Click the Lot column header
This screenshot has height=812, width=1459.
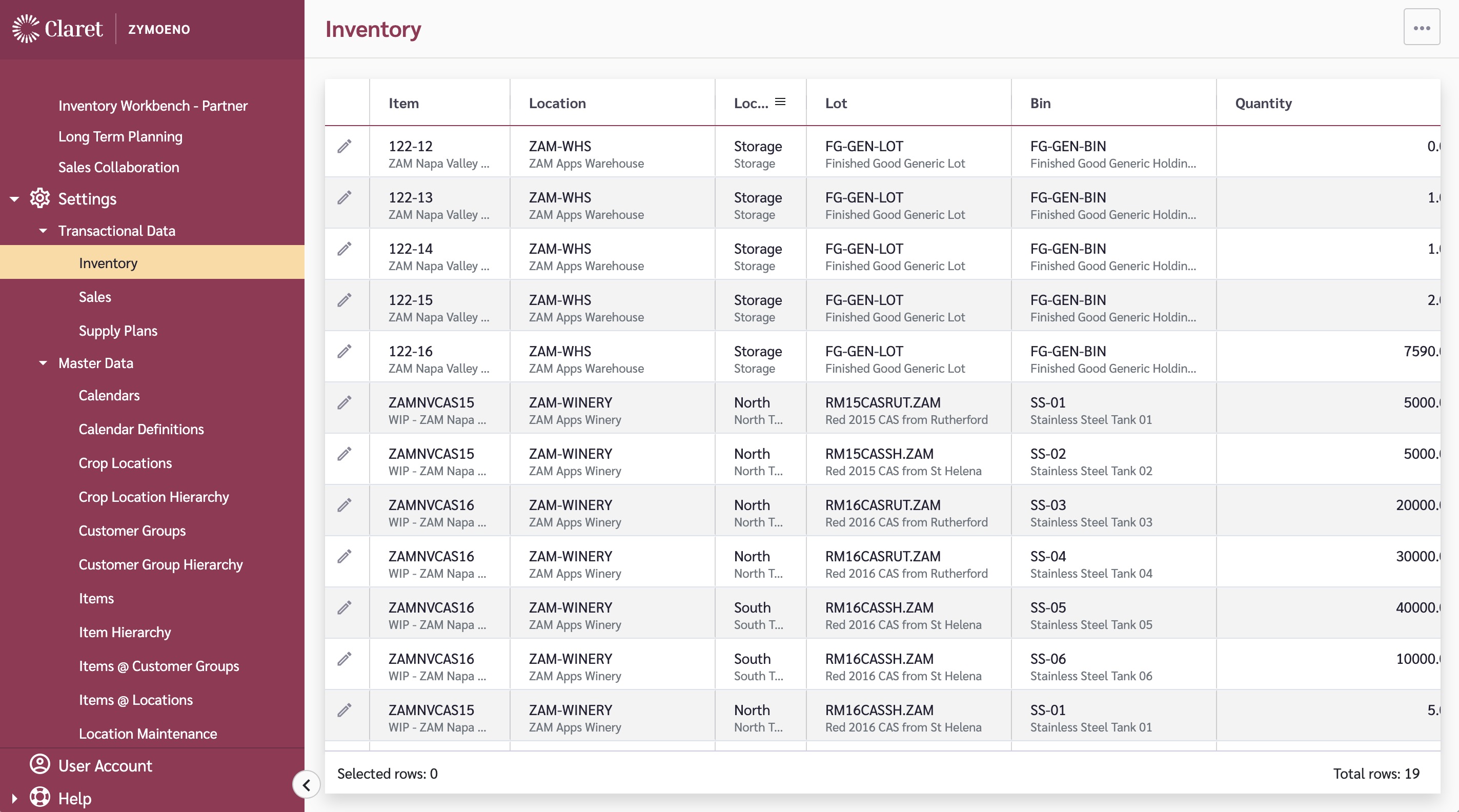tap(836, 103)
